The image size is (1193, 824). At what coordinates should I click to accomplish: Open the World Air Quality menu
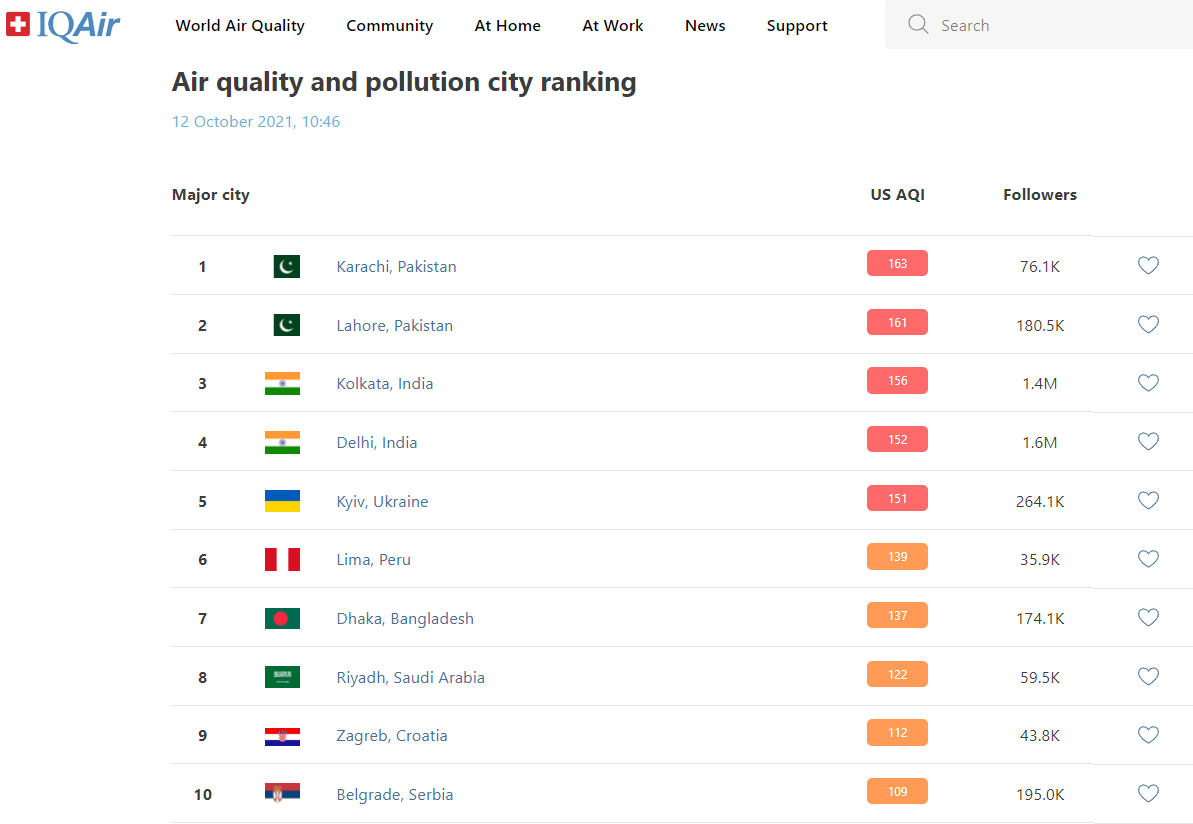240,26
